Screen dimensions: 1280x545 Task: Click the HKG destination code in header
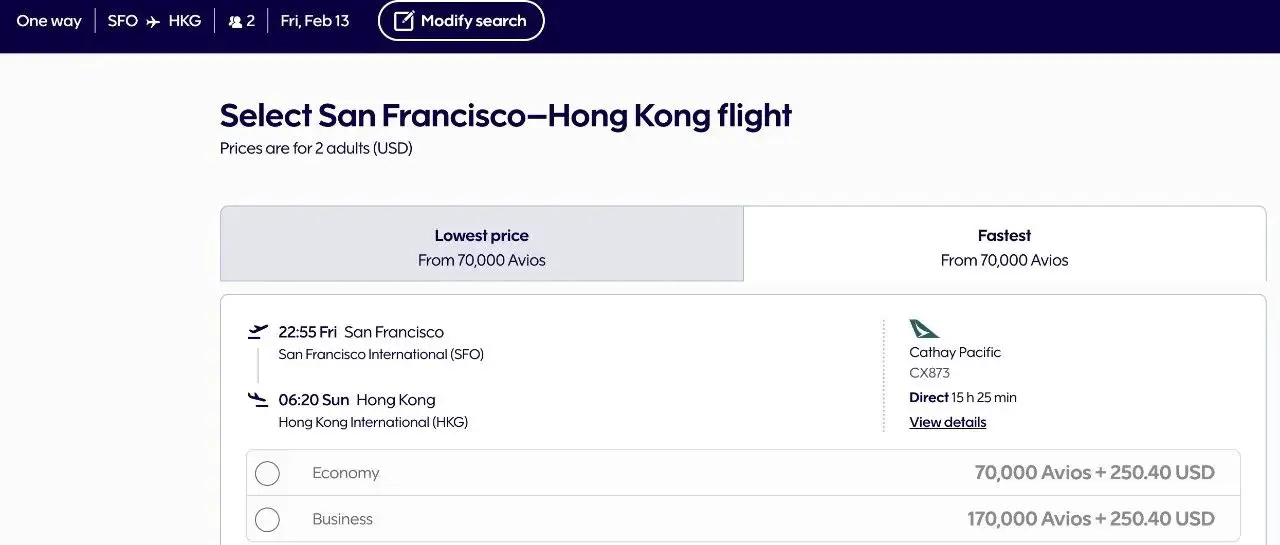tap(185, 21)
